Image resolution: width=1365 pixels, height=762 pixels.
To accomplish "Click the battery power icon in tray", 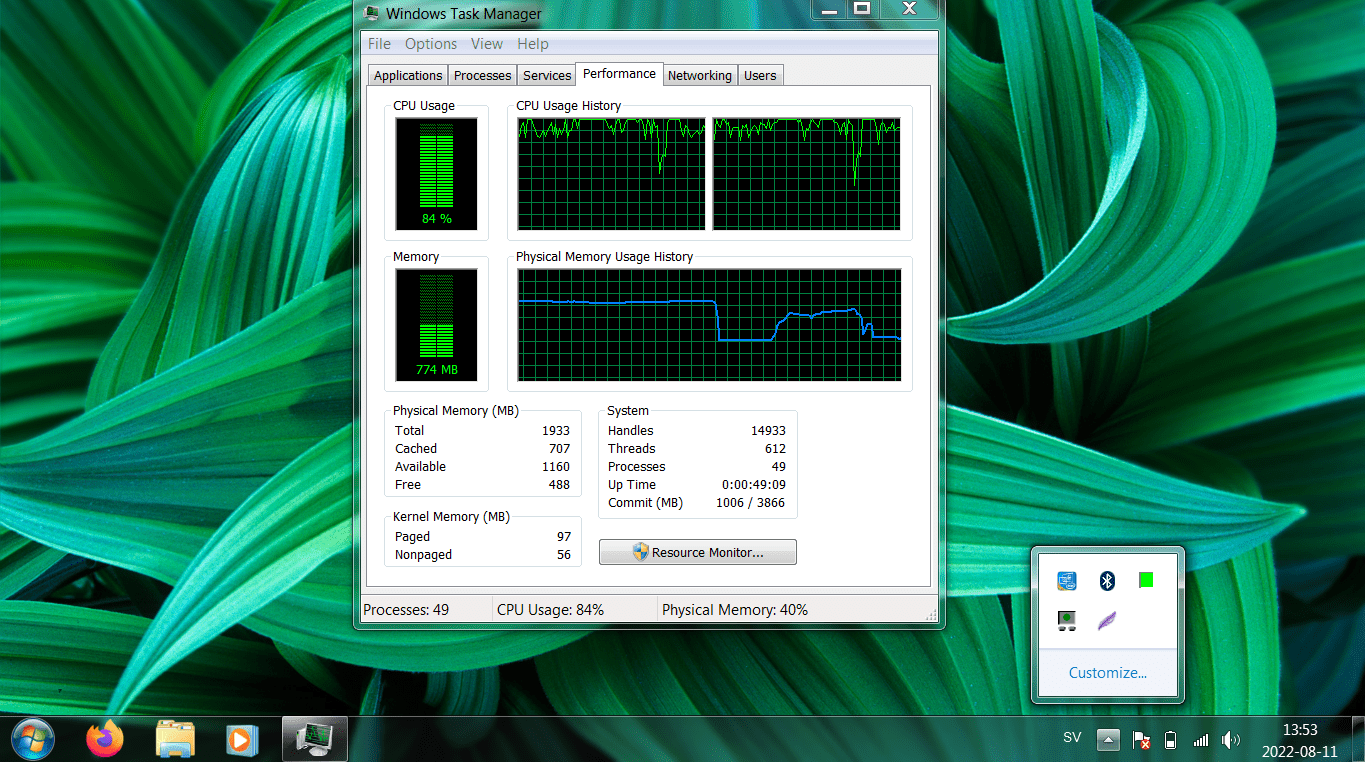I will pos(1171,740).
